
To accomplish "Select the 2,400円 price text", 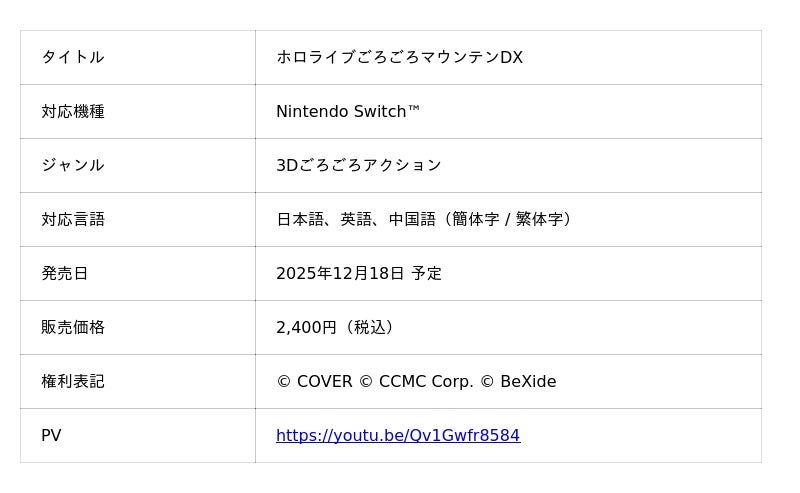I will click(x=306, y=328).
